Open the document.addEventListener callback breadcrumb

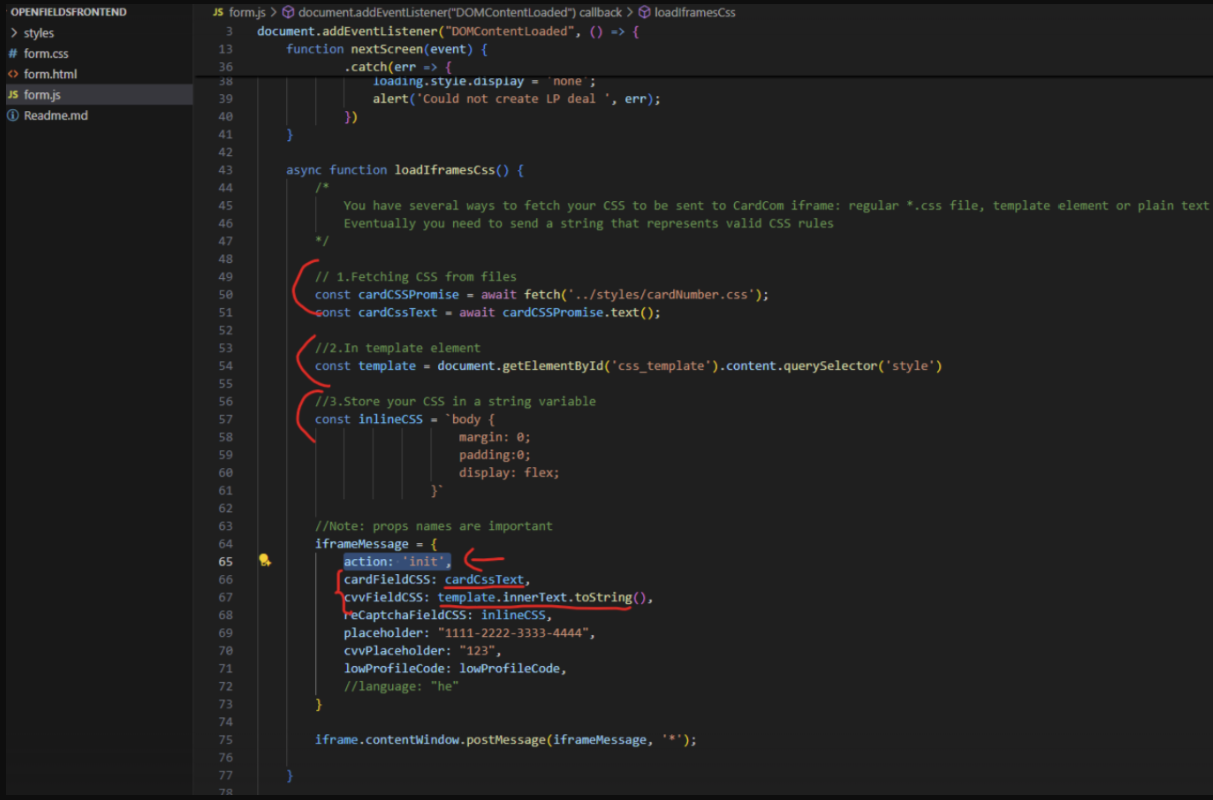(459, 12)
